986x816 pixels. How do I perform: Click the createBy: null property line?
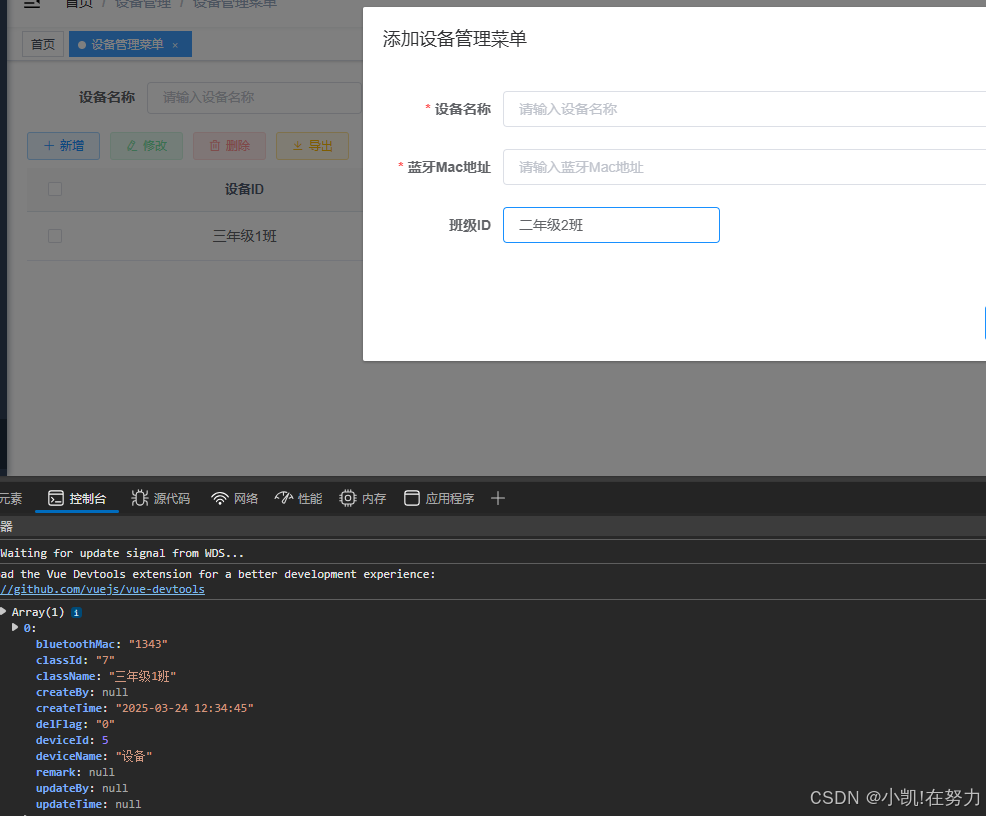point(82,692)
